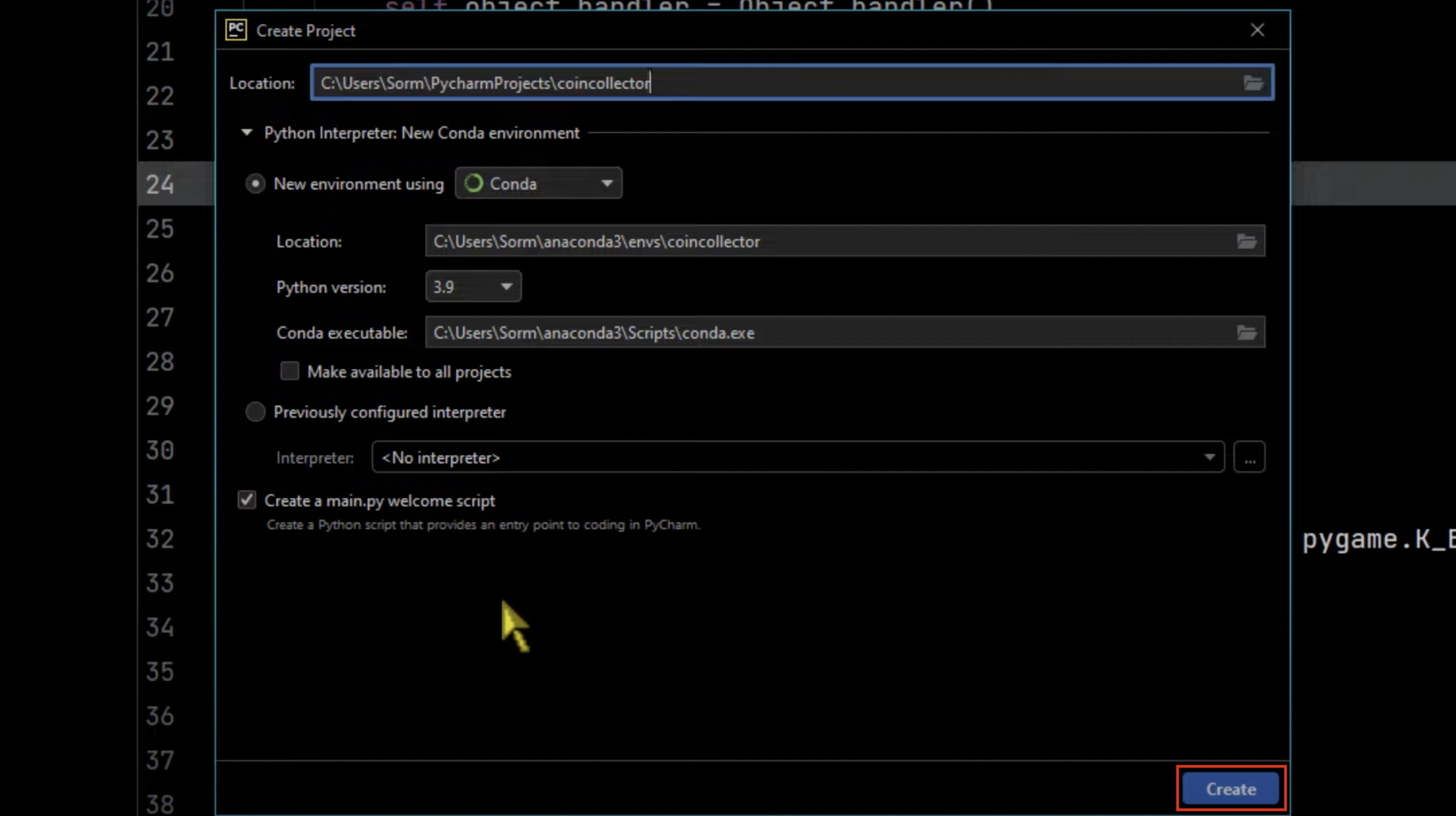Screen dimensions: 1456x816
Task: Click the Create button
Action: [1231, 789]
